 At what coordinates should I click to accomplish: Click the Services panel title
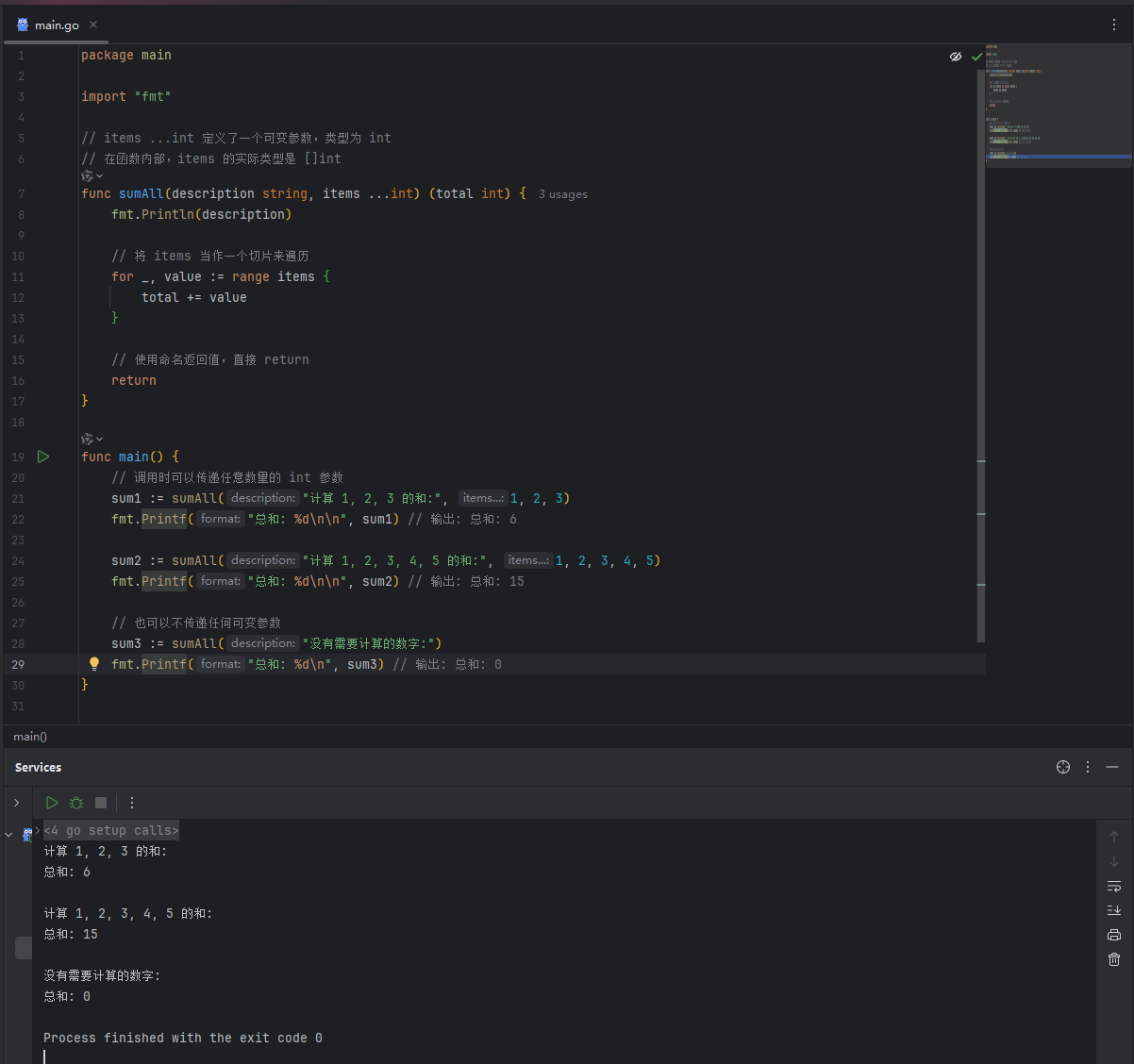pos(39,768)
